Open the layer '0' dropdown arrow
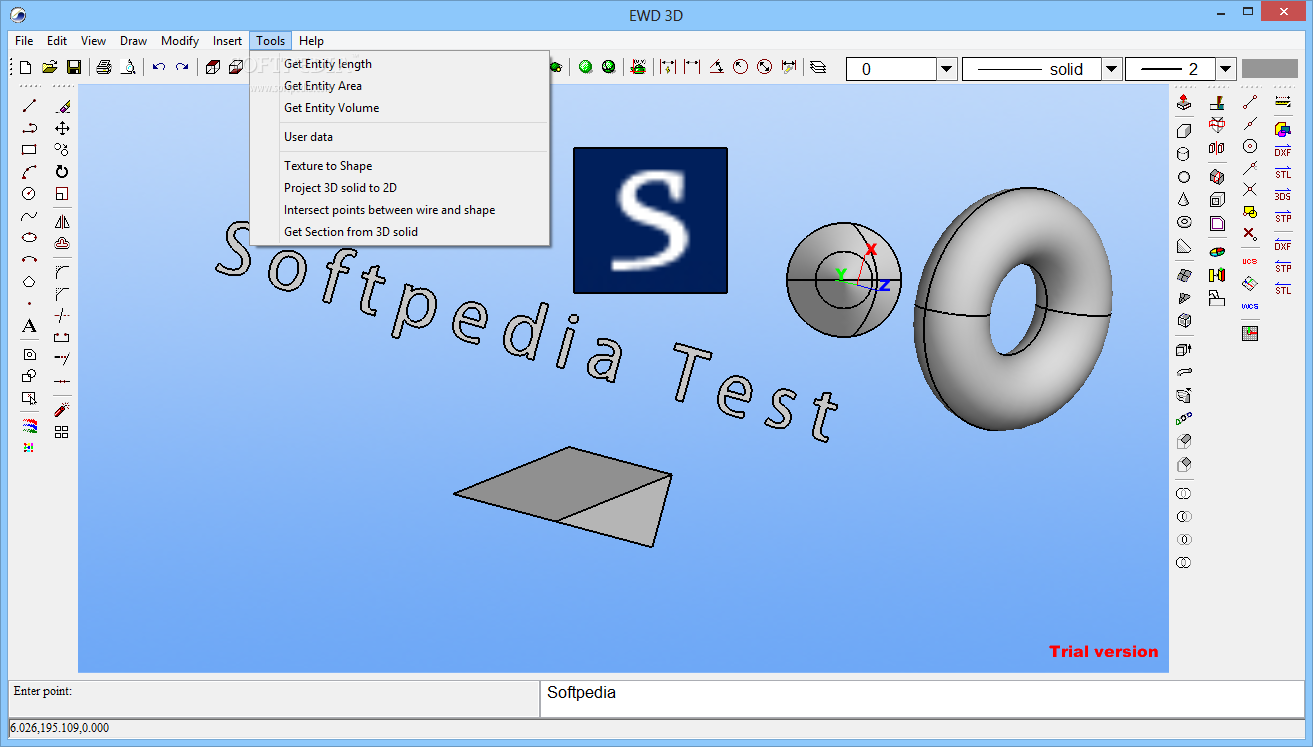 tap(946, 69)
